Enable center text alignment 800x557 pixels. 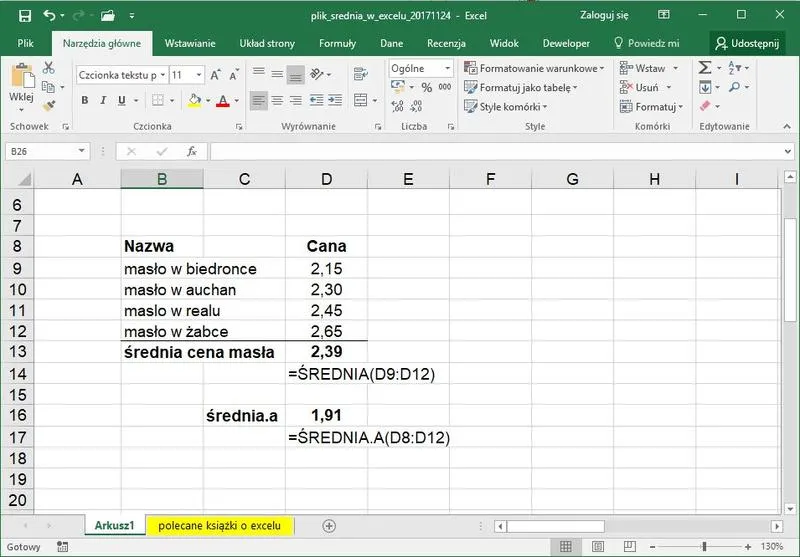point(277,101)
